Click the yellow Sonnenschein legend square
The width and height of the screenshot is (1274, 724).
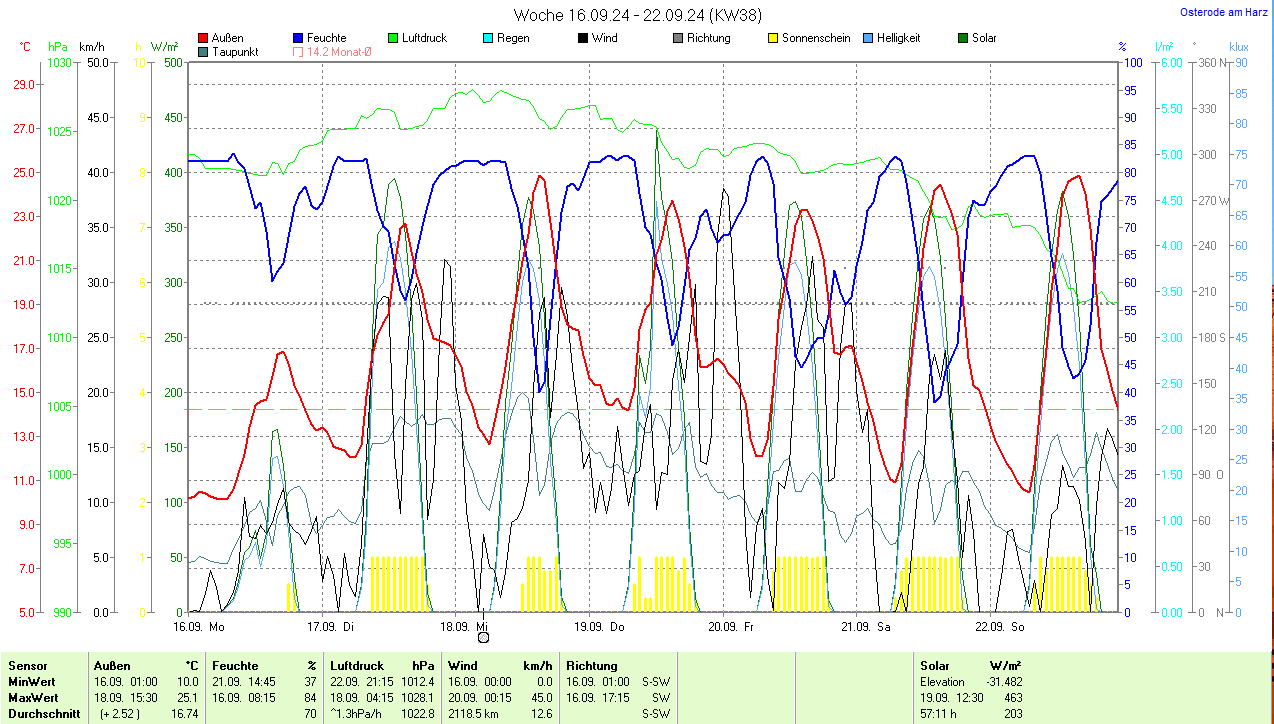pyautogui.click(x=773, y=38)
